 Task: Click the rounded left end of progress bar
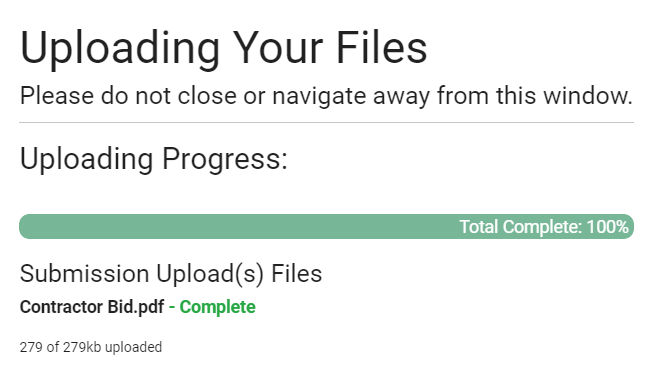tap(27, 227)
